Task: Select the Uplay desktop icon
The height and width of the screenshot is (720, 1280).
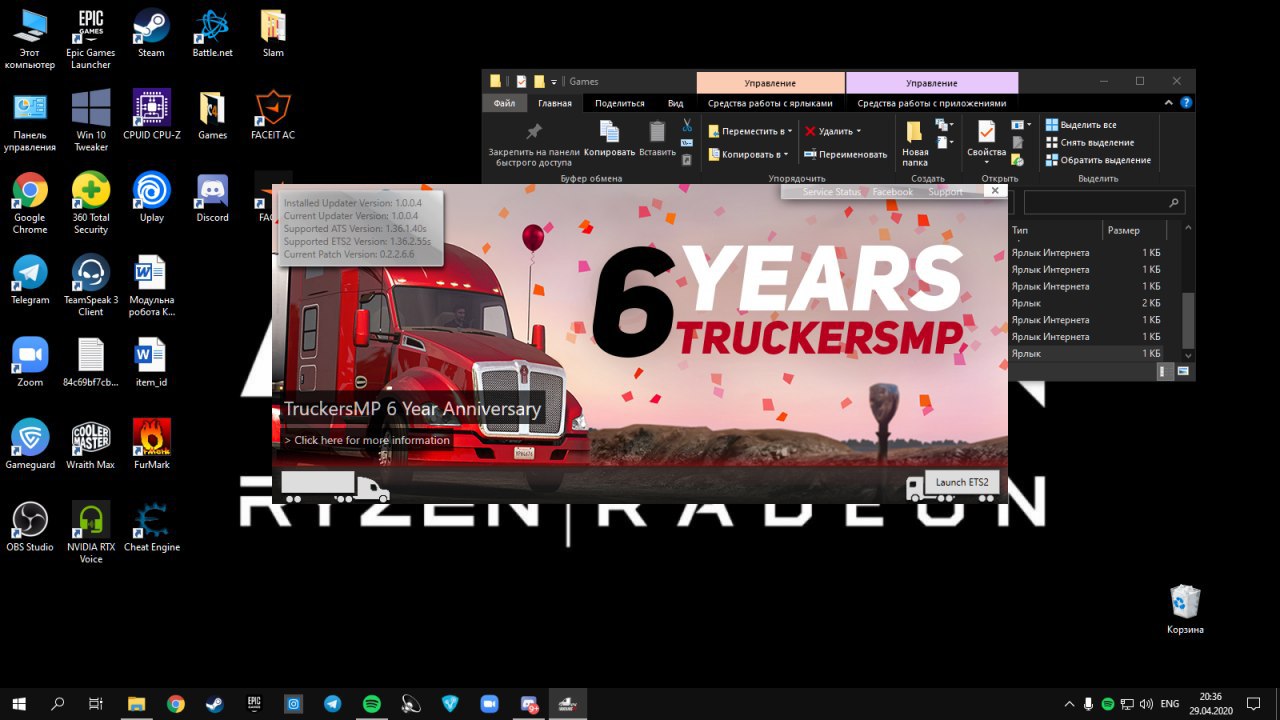Action: tap(151, 197)
